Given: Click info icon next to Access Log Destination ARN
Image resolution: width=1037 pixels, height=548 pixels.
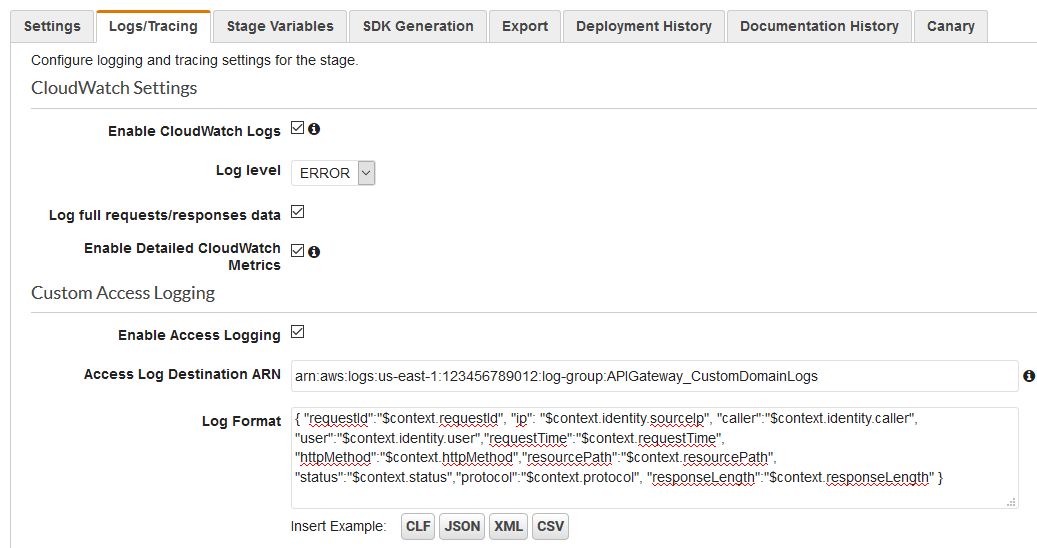Looking at the screenshot, I should click(x=1029, y=376).
